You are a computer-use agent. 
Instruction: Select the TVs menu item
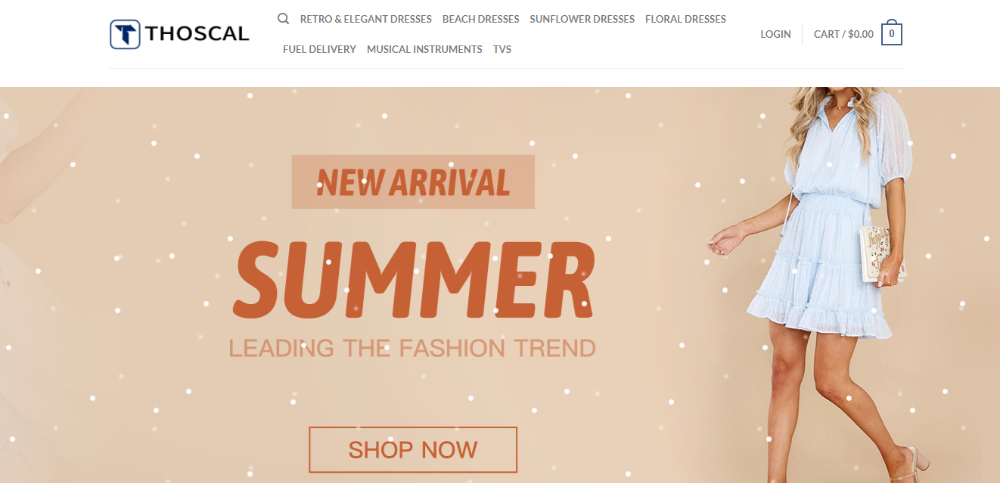[x=502, y=49]
